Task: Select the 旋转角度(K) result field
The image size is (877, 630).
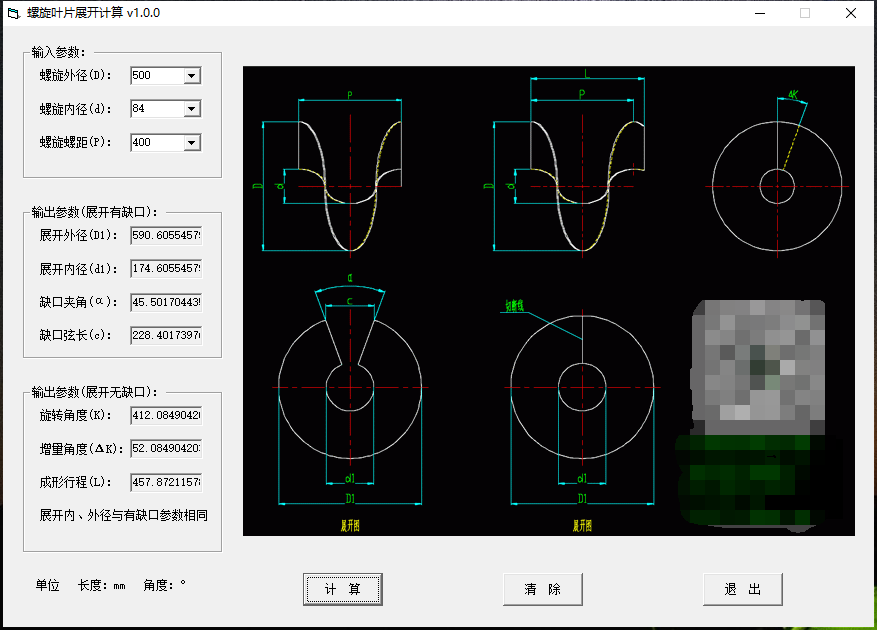Action: point(166,415)
